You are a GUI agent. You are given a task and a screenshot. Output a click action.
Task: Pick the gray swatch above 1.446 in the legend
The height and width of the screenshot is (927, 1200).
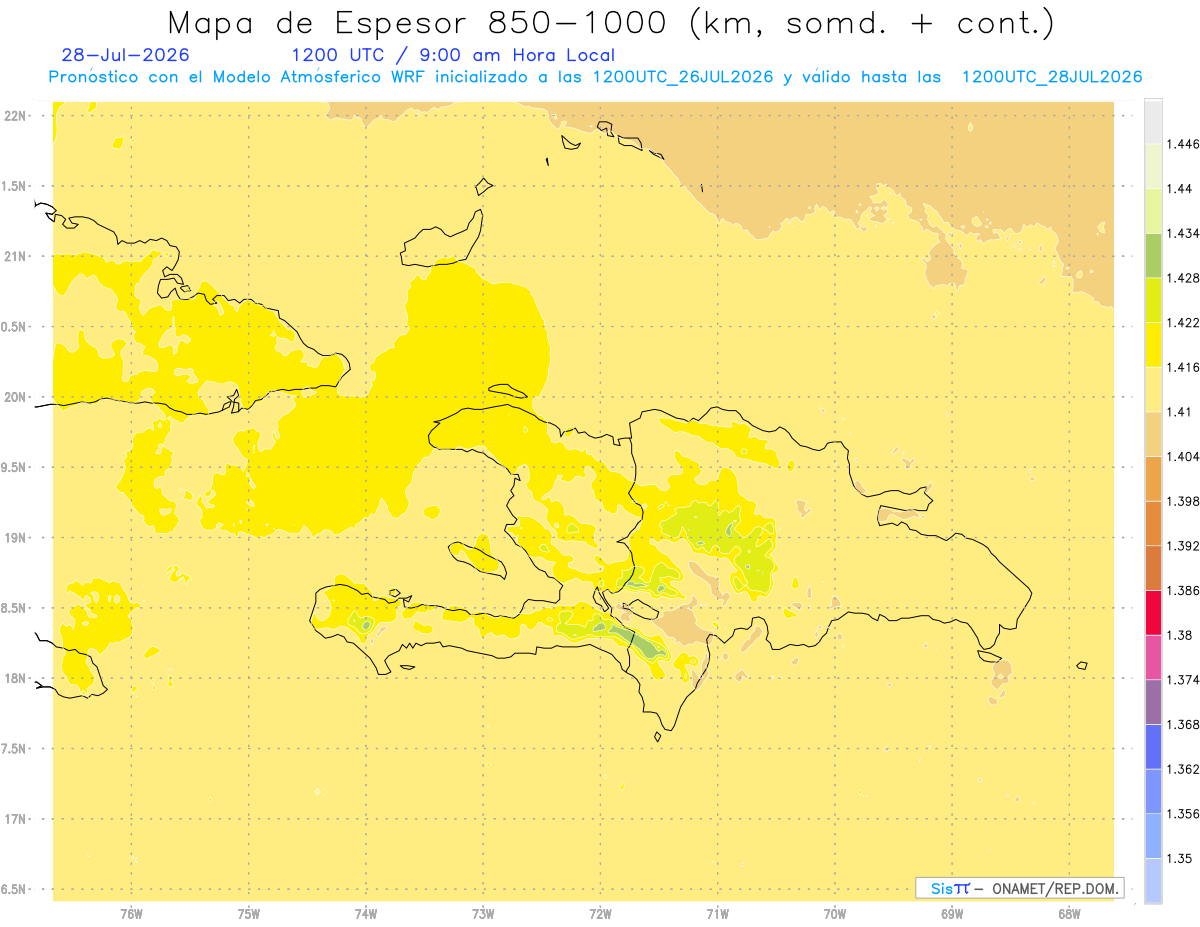click(x=1153, y=121)
